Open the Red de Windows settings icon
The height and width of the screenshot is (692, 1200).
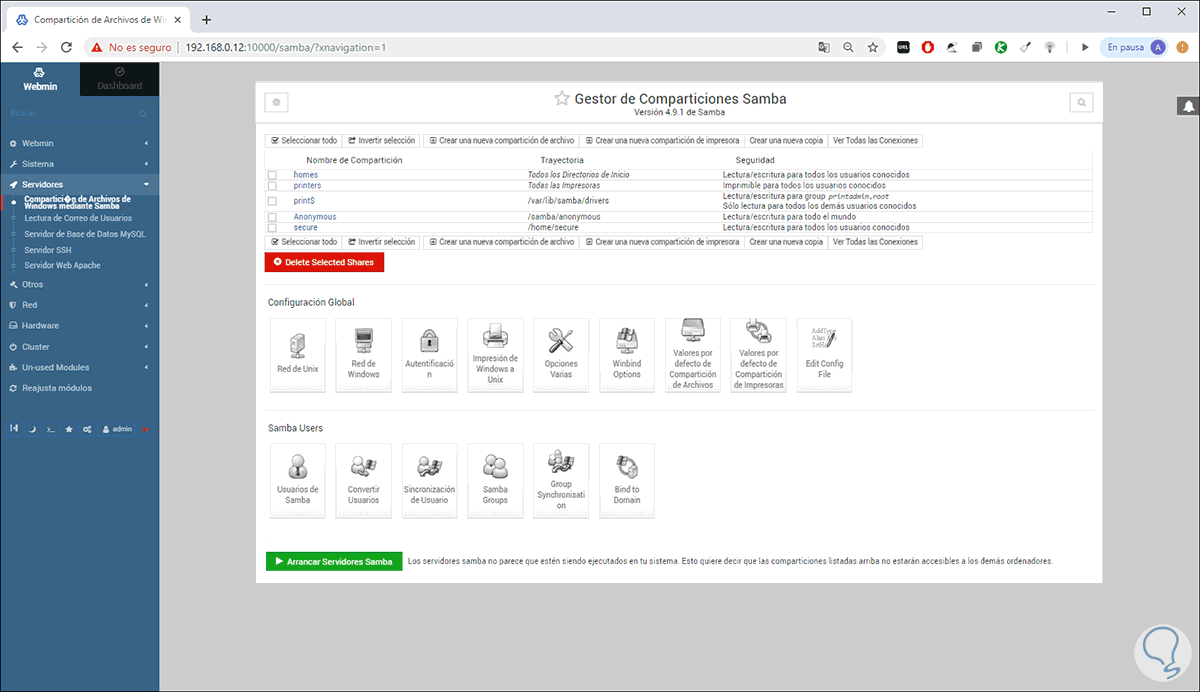(x=363, y=355)
